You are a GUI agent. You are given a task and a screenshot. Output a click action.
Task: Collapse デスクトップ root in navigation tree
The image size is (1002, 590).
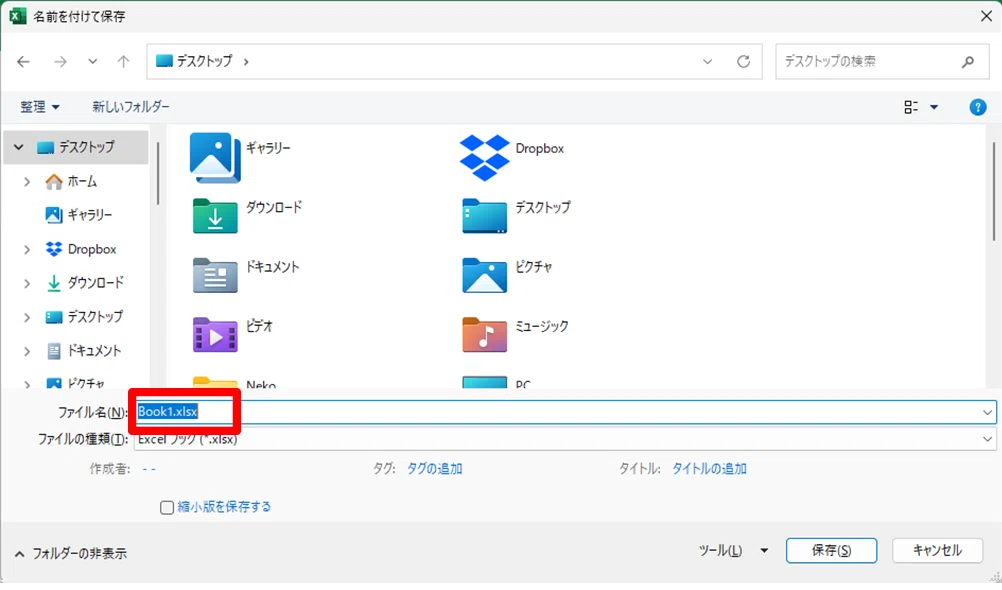19,147
